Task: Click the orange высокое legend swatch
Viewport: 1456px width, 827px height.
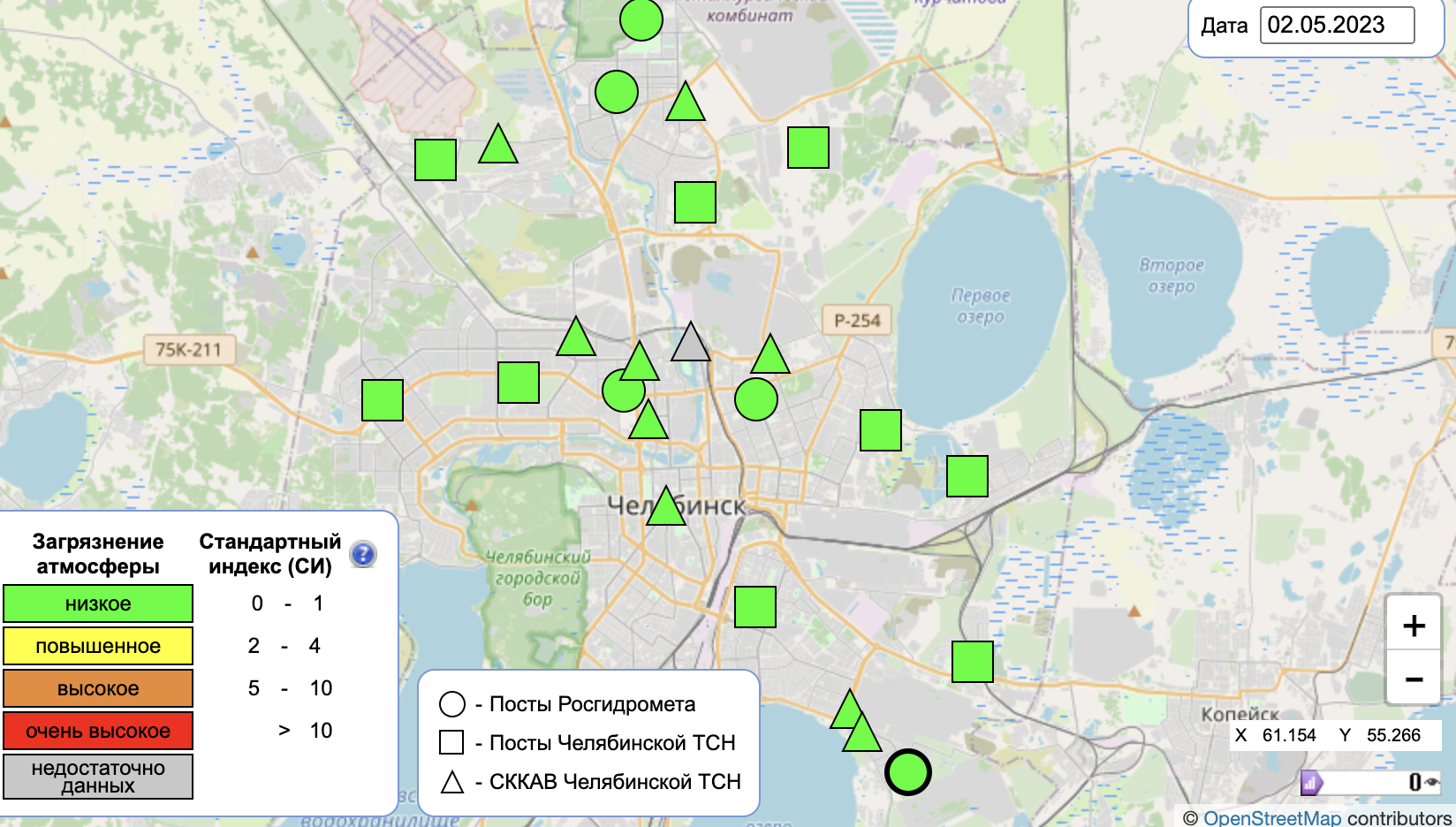Action: (98, 688)
